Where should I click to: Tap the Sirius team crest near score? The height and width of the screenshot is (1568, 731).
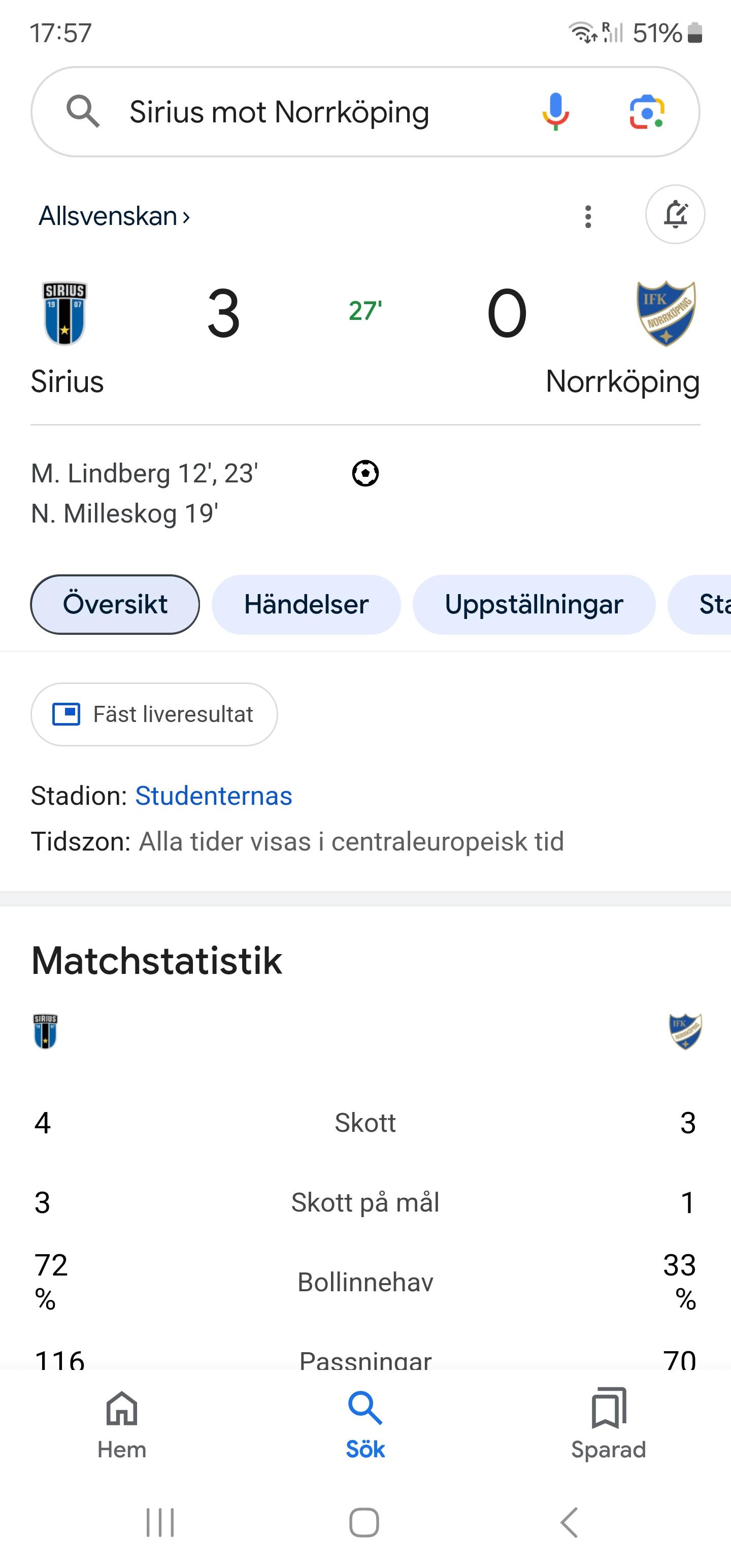pyautogui.click(x=64, y=313)
